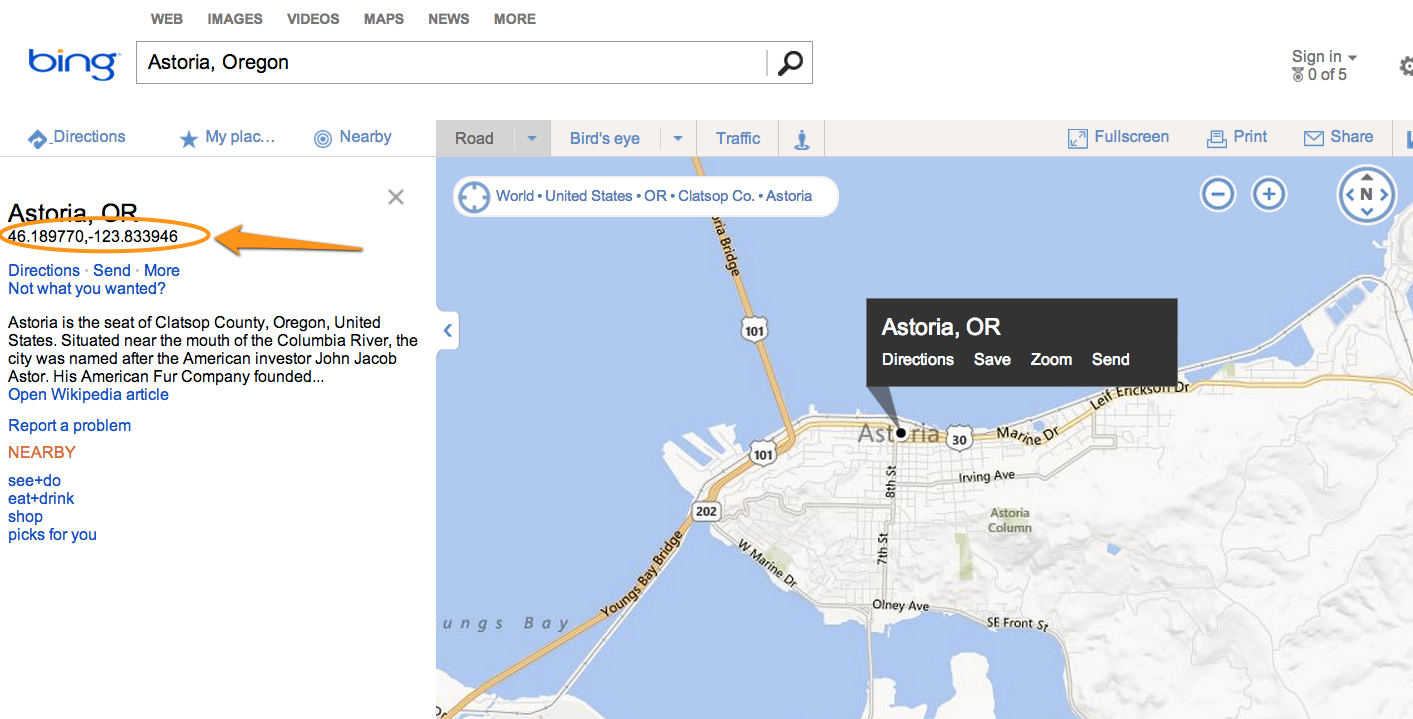Click the search magnifier button
Screen dimensions: 1413x719
790,63
